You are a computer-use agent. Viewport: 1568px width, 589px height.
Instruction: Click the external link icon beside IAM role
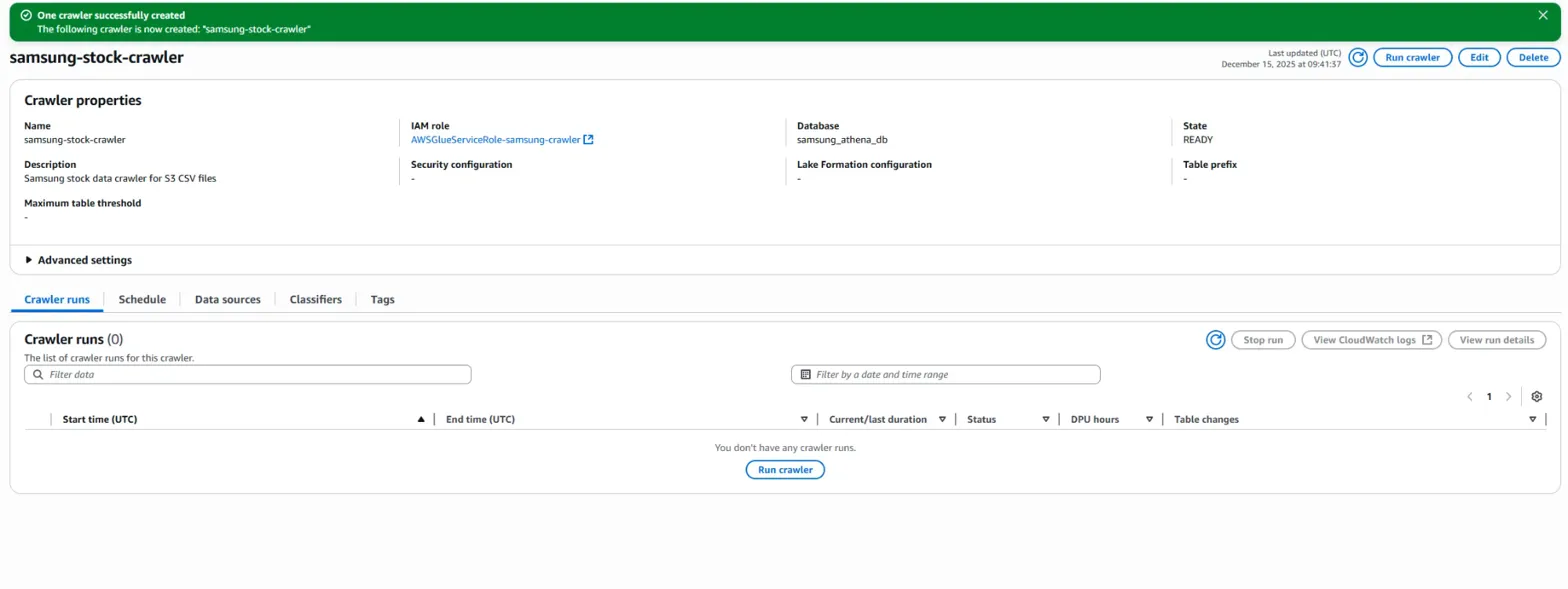click(588, 140)
